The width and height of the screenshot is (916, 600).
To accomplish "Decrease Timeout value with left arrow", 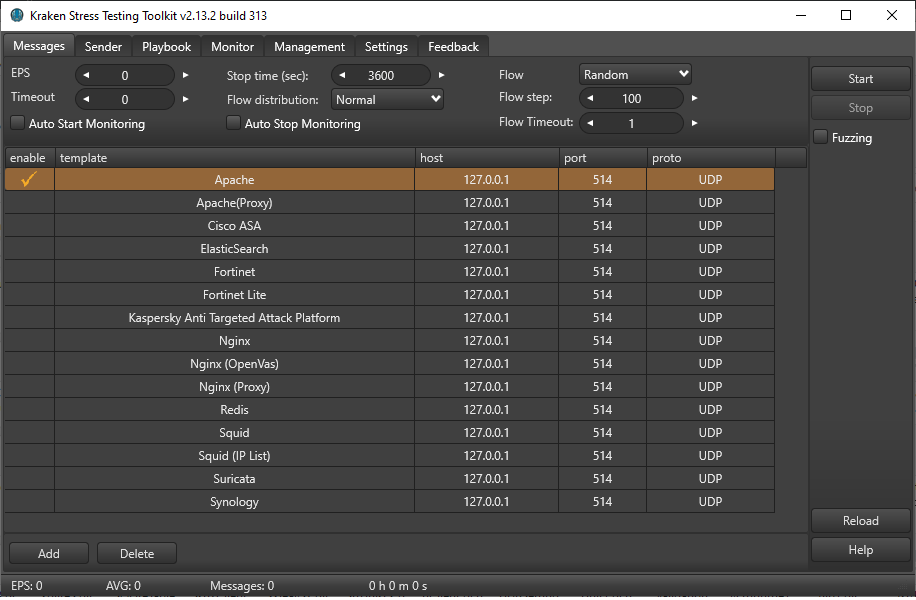I will pos(85,99).
